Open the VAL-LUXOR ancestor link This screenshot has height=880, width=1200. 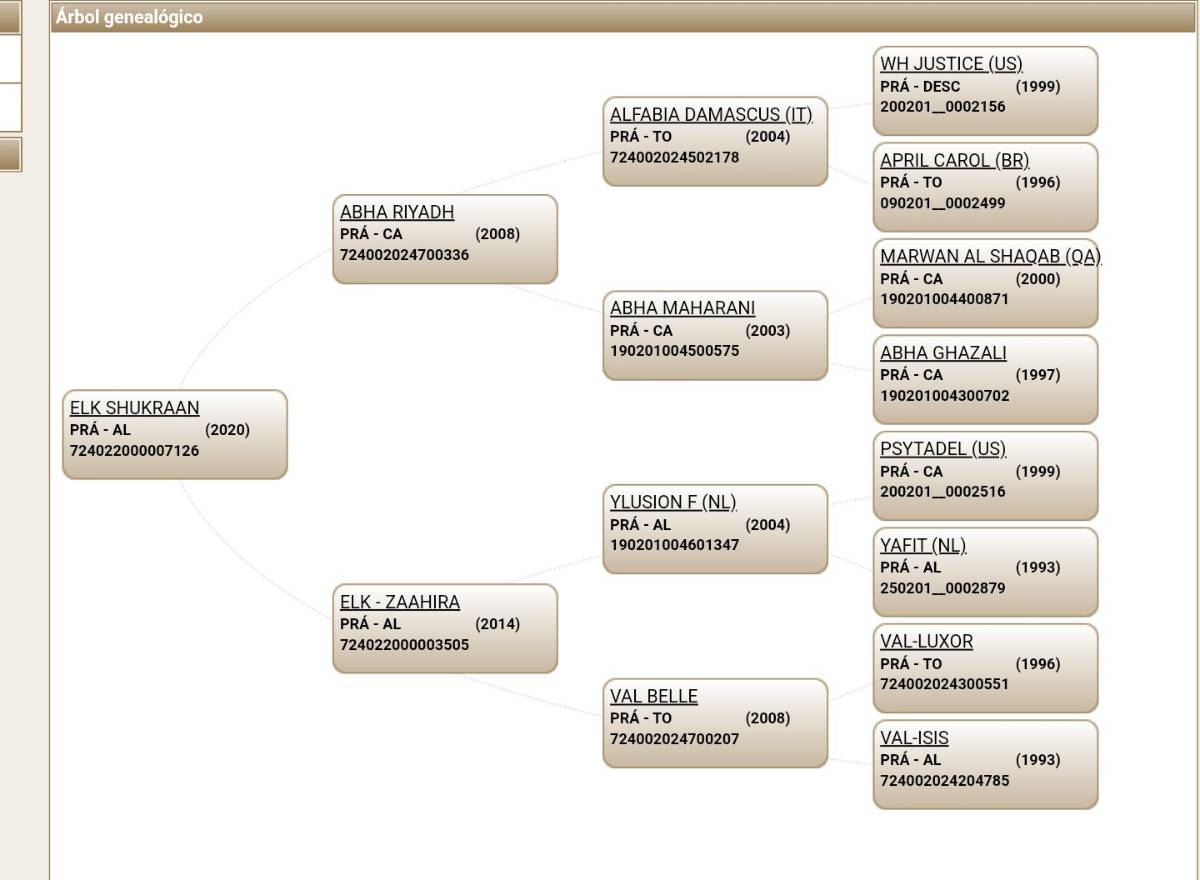click(x=926, y=641)
